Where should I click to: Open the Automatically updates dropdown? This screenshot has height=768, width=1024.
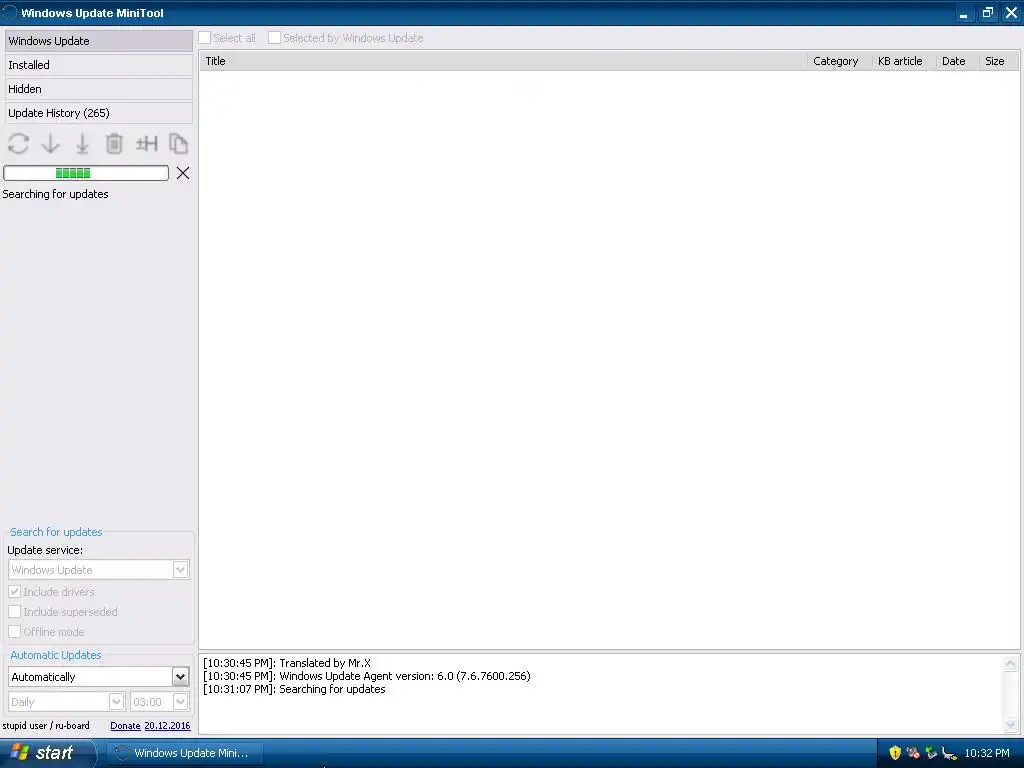point(99,677)
